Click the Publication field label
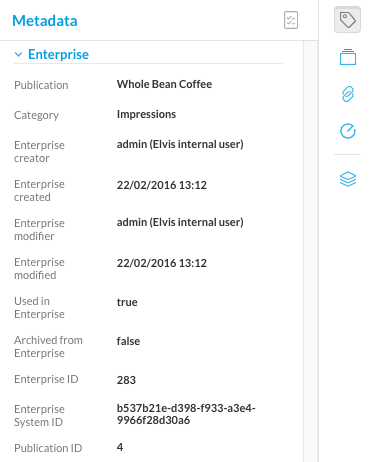The width and height of the screenshot is (372, 462). tap(41, 85)
